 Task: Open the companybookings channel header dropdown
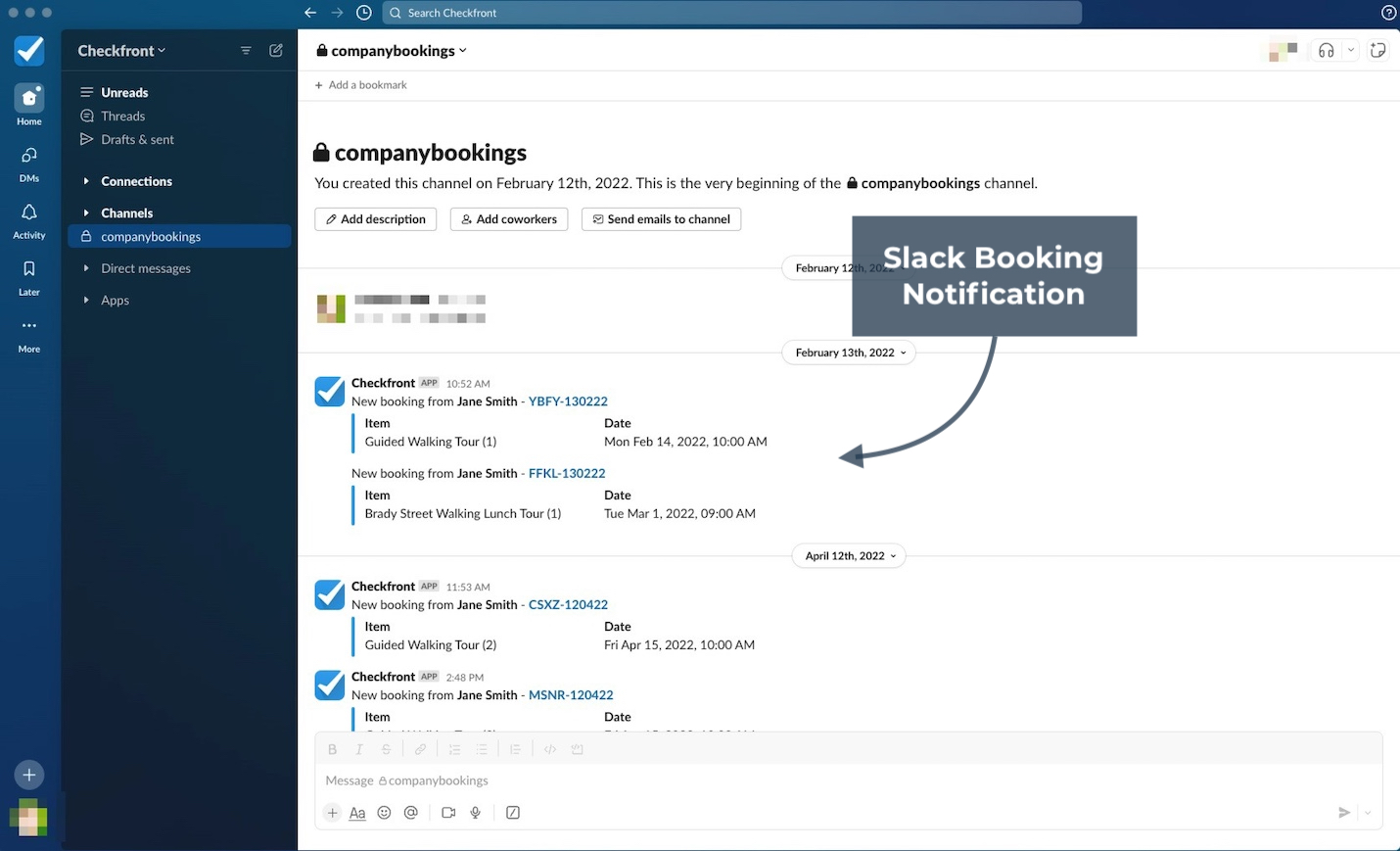(392, 51)
